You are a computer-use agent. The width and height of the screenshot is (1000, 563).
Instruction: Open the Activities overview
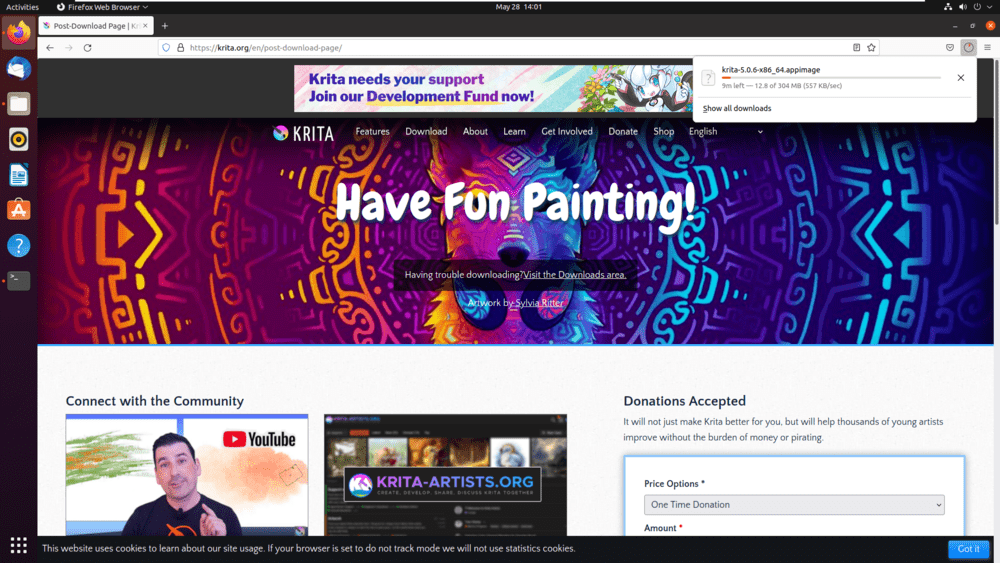(x=22, y=7)
